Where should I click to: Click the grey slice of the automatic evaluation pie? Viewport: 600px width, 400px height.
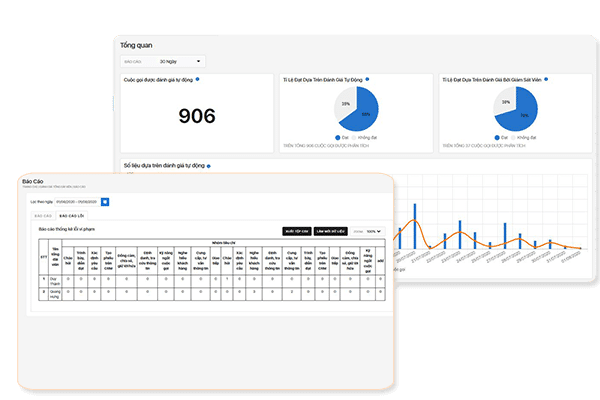344,103
